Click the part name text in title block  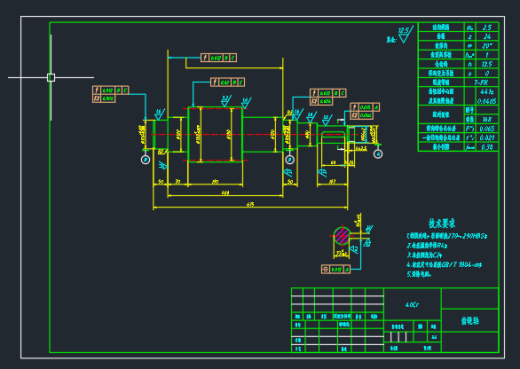click(470, 321)
